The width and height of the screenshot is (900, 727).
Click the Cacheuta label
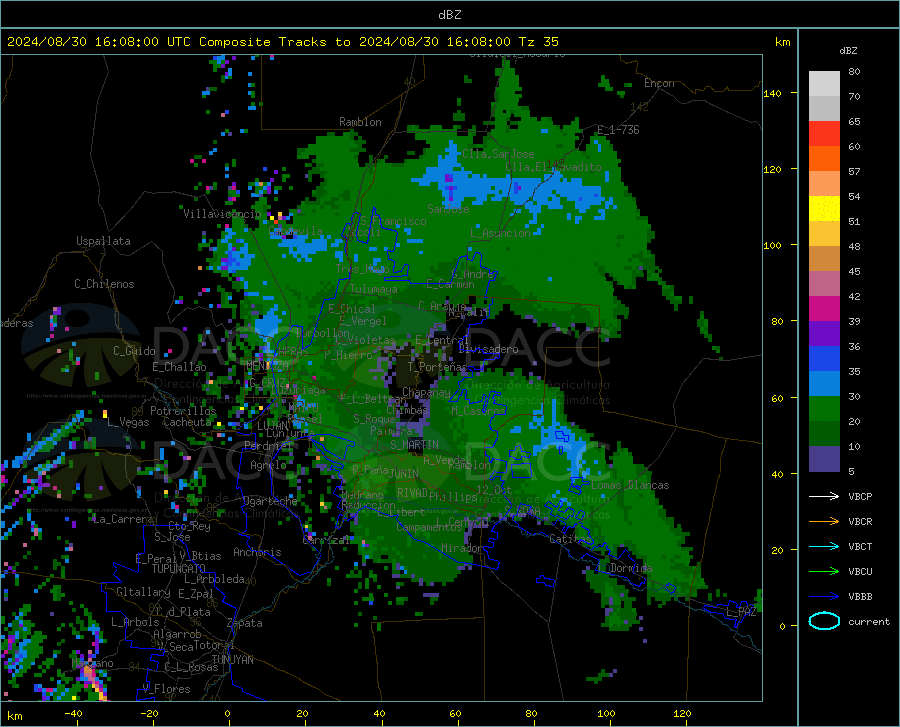(187, 422)
